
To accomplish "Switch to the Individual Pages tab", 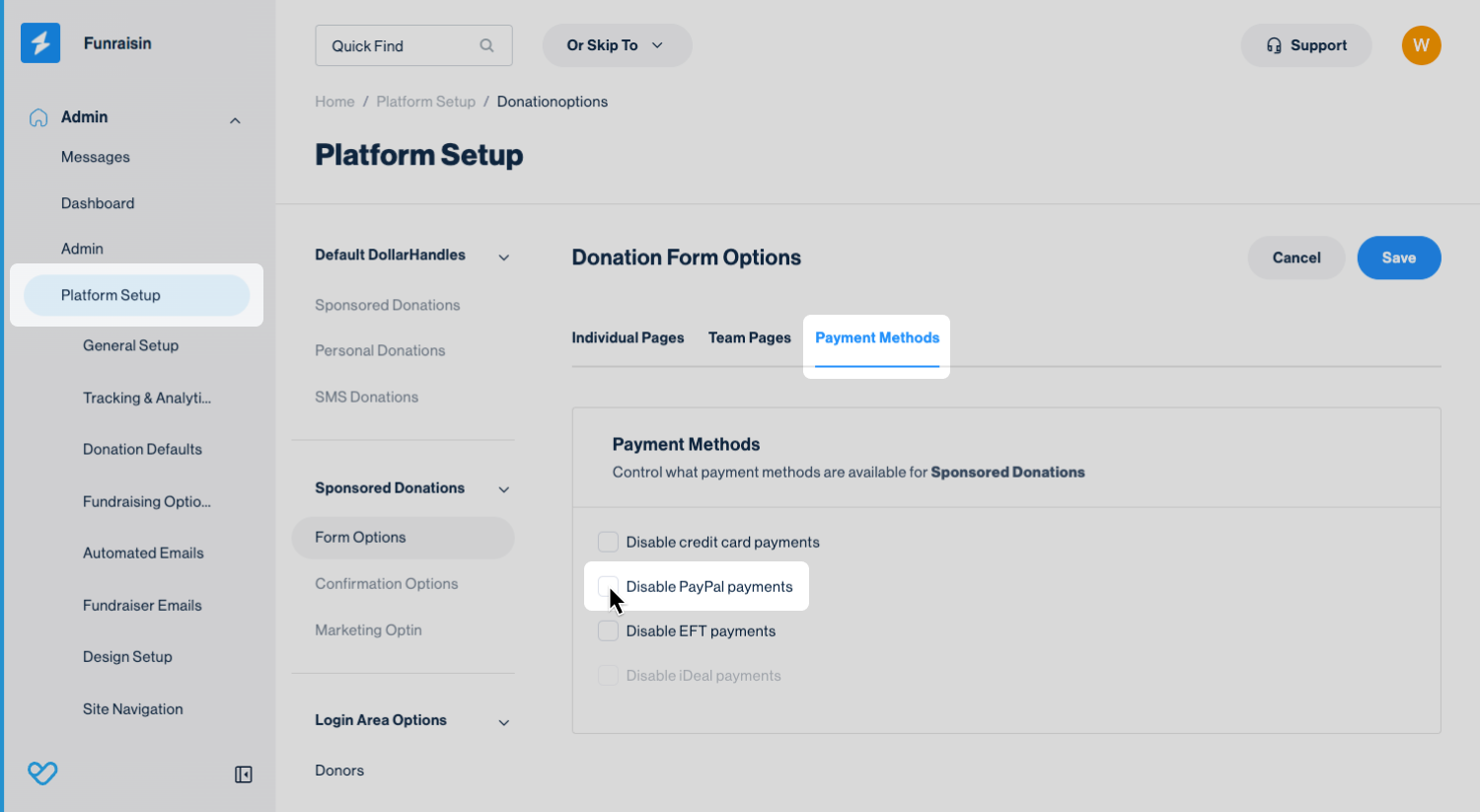I will coord(628,337).
